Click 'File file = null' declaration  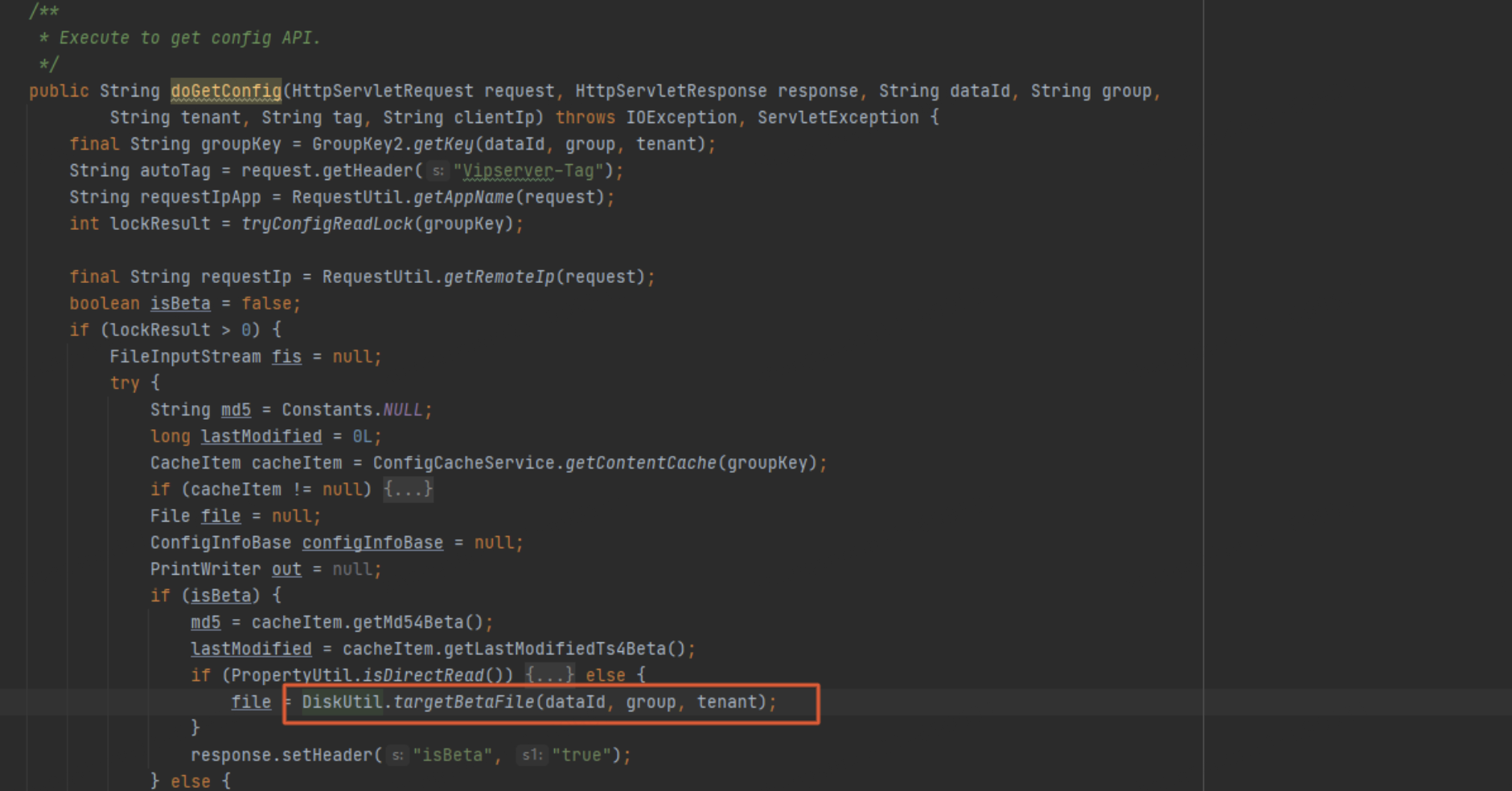(x=236, y=515)
